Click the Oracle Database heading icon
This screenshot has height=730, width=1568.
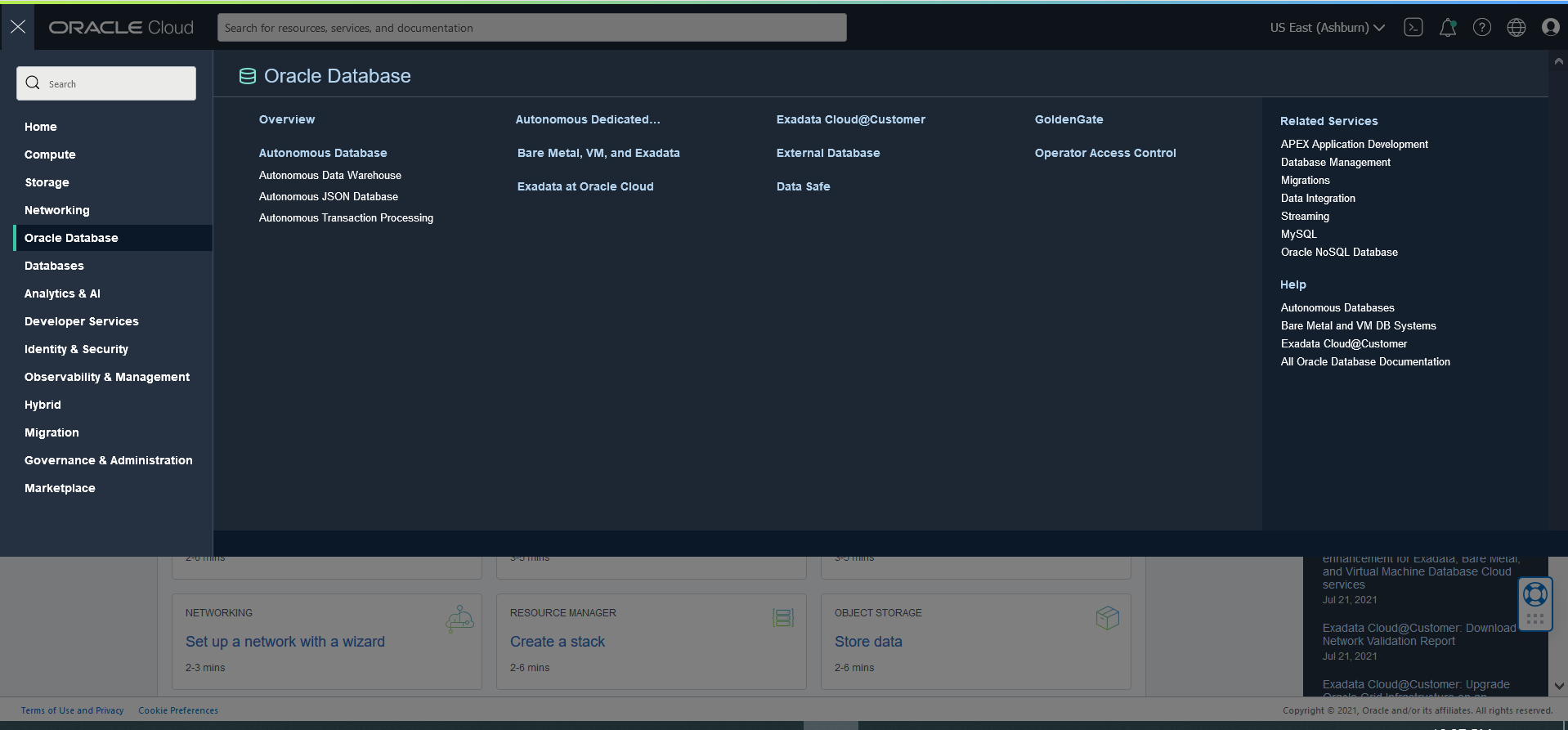coord(247,76)
